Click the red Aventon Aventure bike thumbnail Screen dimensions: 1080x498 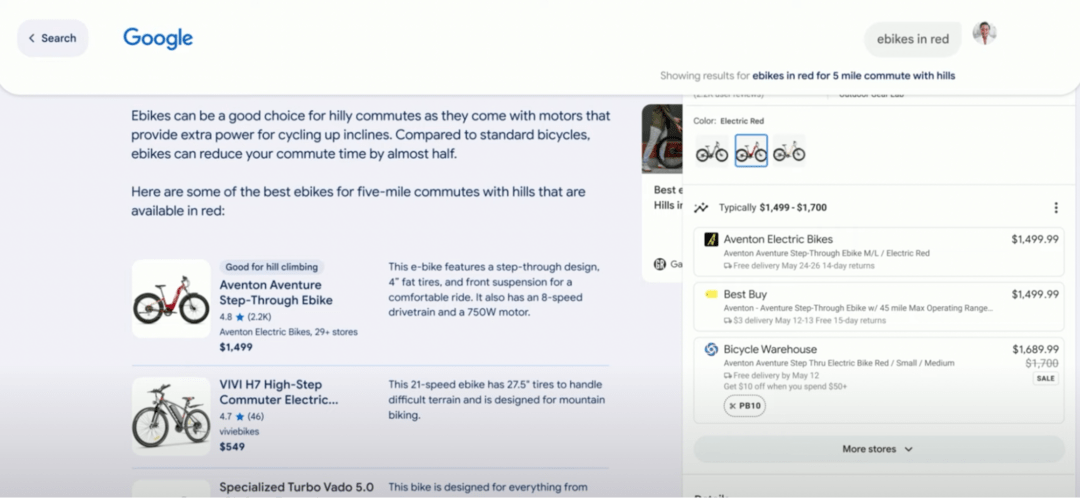(x=171, y=298)
